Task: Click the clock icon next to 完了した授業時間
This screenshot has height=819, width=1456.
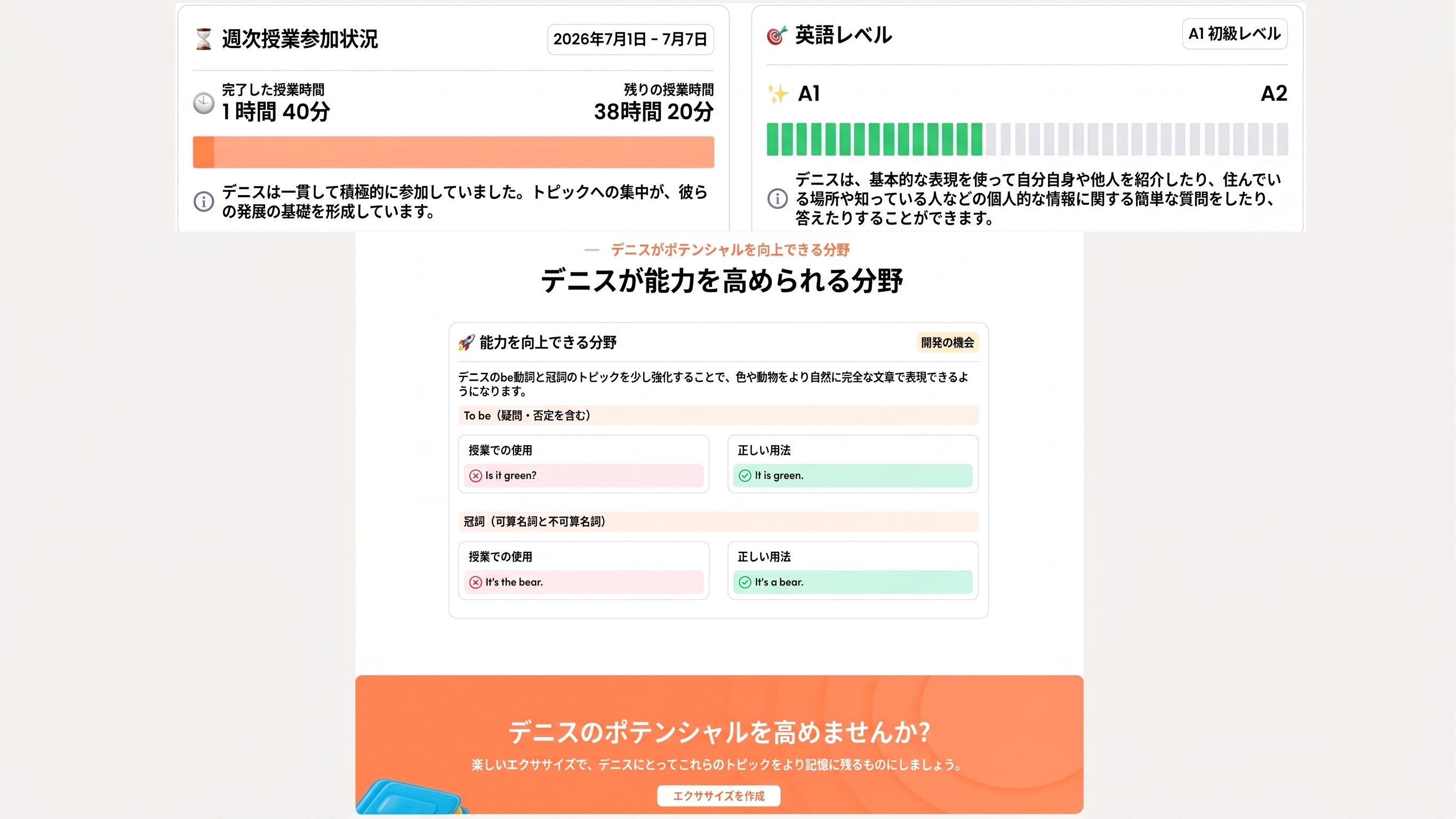Action: coord(204,103)
